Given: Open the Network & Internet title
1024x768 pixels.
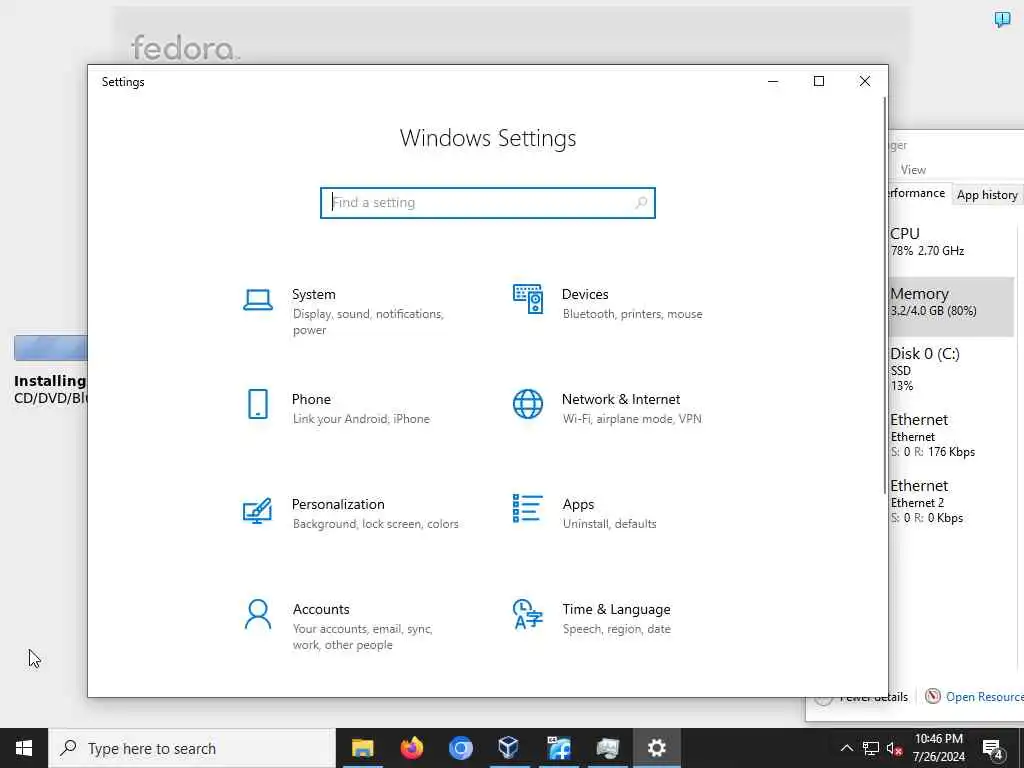Looking at the screenshot, I should pos(621,399).
